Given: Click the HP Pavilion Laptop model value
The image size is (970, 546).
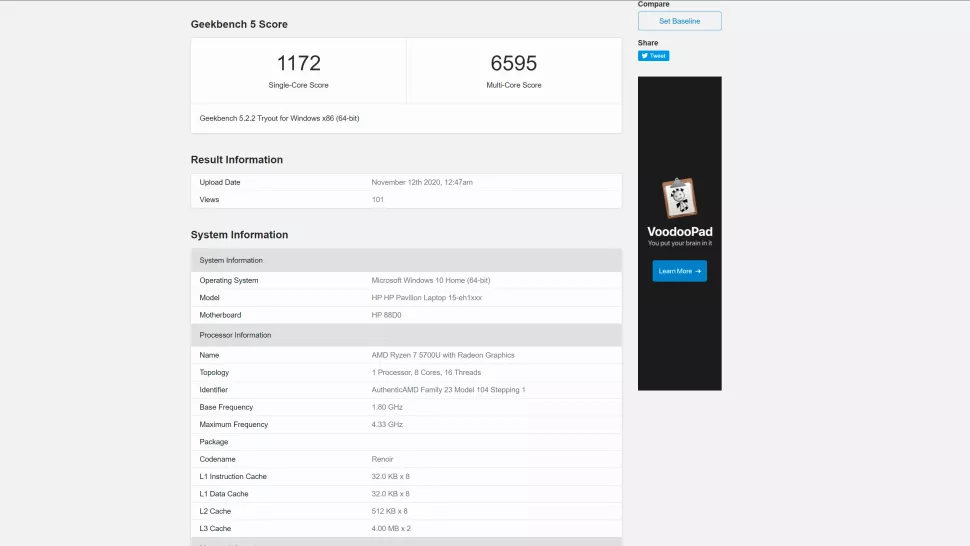Looking at the screenshot, I should click(x=426, y=297).
